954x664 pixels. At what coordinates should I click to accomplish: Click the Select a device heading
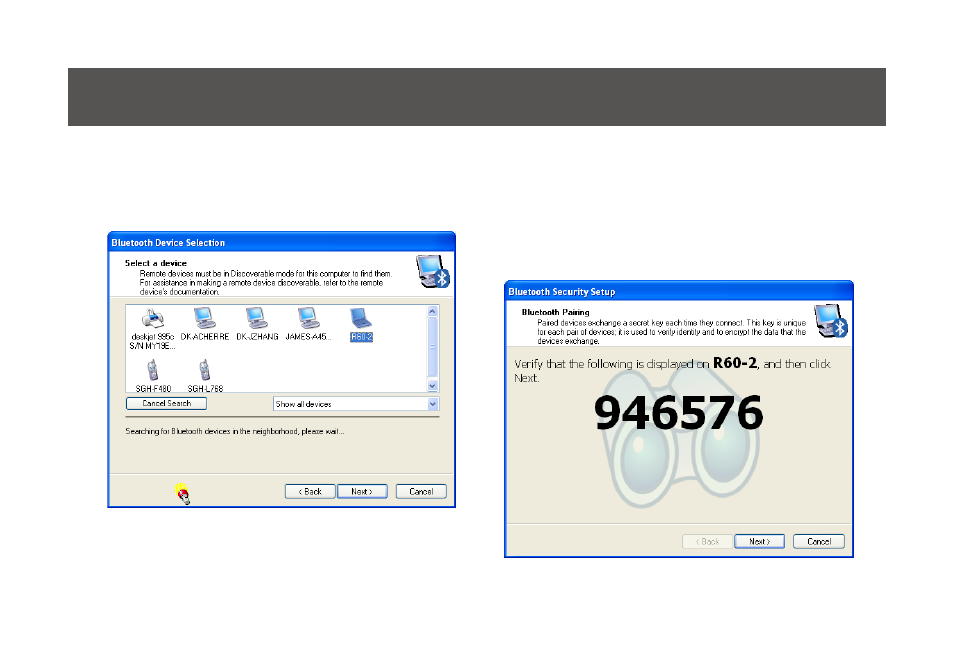(156, 263)
